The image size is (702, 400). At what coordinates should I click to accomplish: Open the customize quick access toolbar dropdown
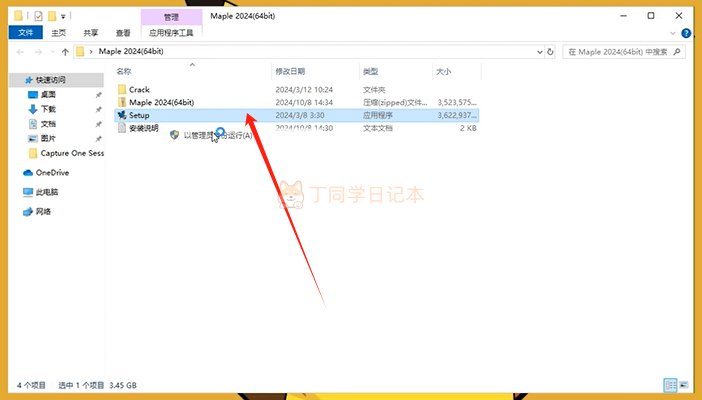coord(63,17)
